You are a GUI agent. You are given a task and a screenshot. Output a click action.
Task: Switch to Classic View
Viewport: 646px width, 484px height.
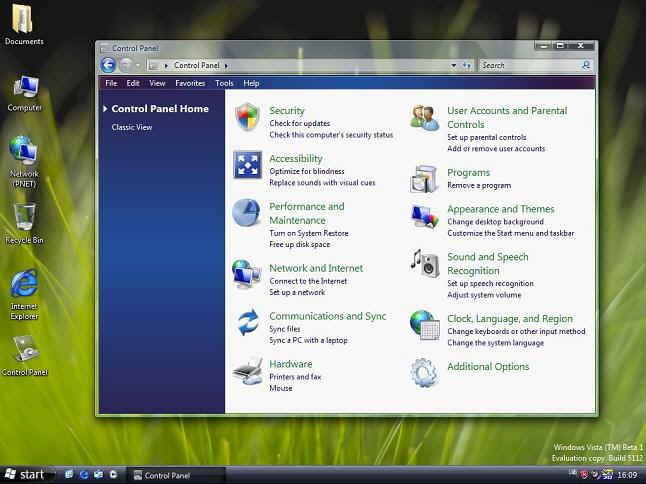(132, 127)
